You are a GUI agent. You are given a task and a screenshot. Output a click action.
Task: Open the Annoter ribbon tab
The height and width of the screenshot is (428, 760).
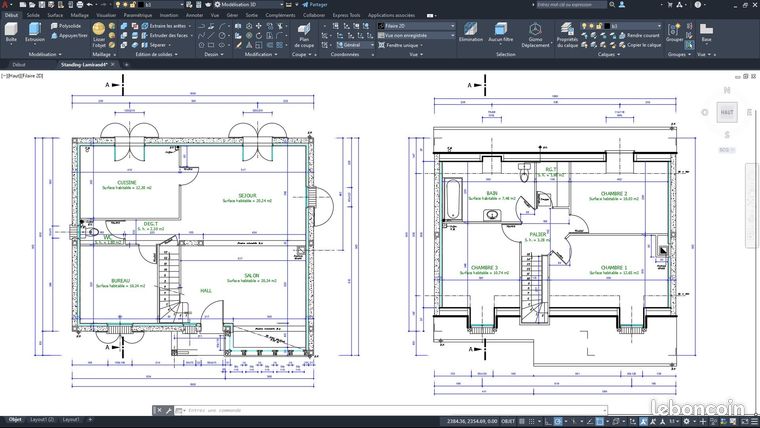(194, 15)
